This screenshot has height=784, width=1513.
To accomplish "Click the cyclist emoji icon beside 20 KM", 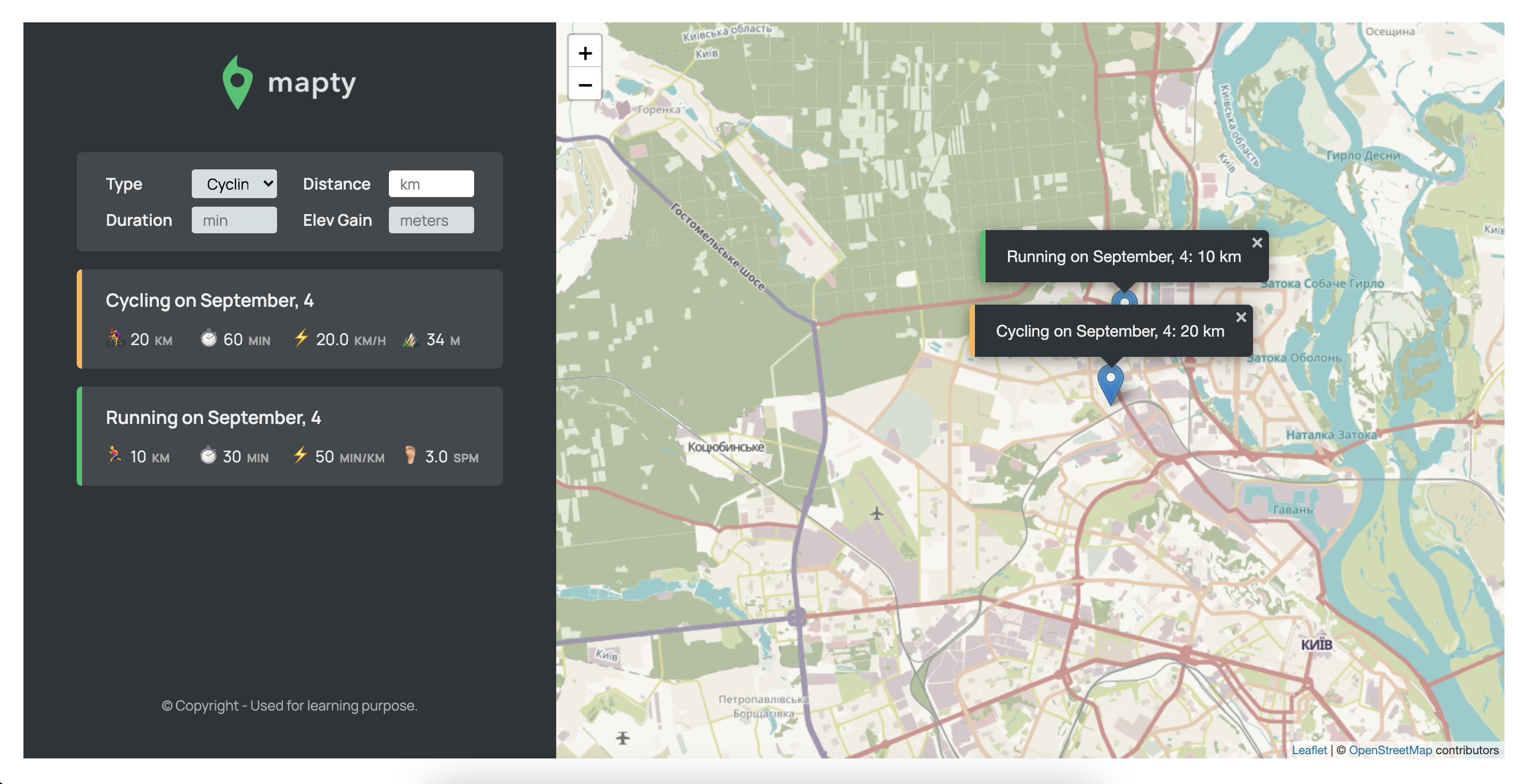I will 116,339.
